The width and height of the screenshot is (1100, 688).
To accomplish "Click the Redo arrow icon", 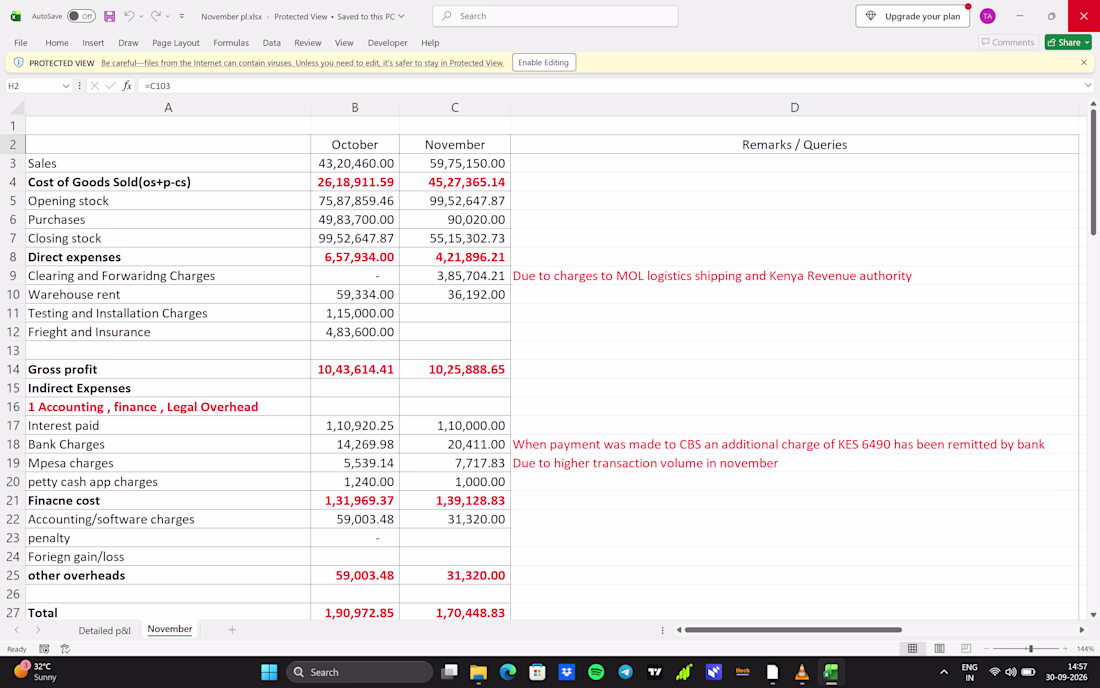I will (x=156, y=16).
